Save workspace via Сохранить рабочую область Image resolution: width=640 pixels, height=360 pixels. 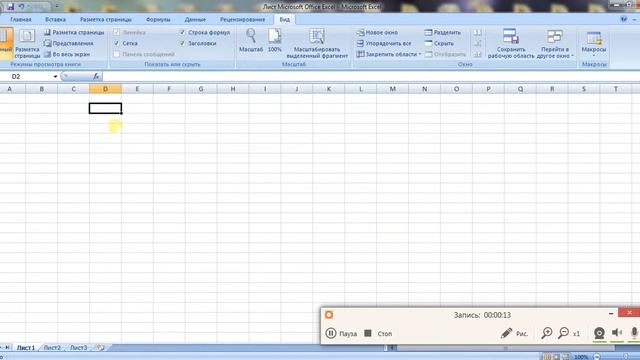[511, 43]
